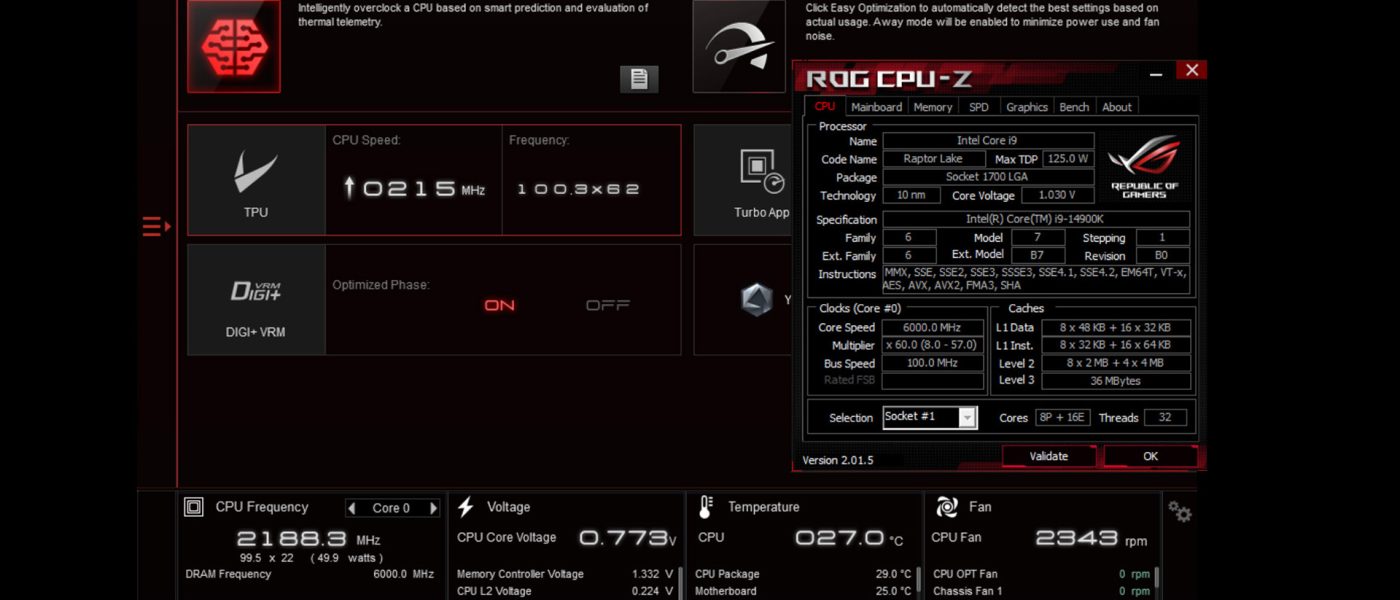Click the Fan panel scrollbar

(1157, 578)
